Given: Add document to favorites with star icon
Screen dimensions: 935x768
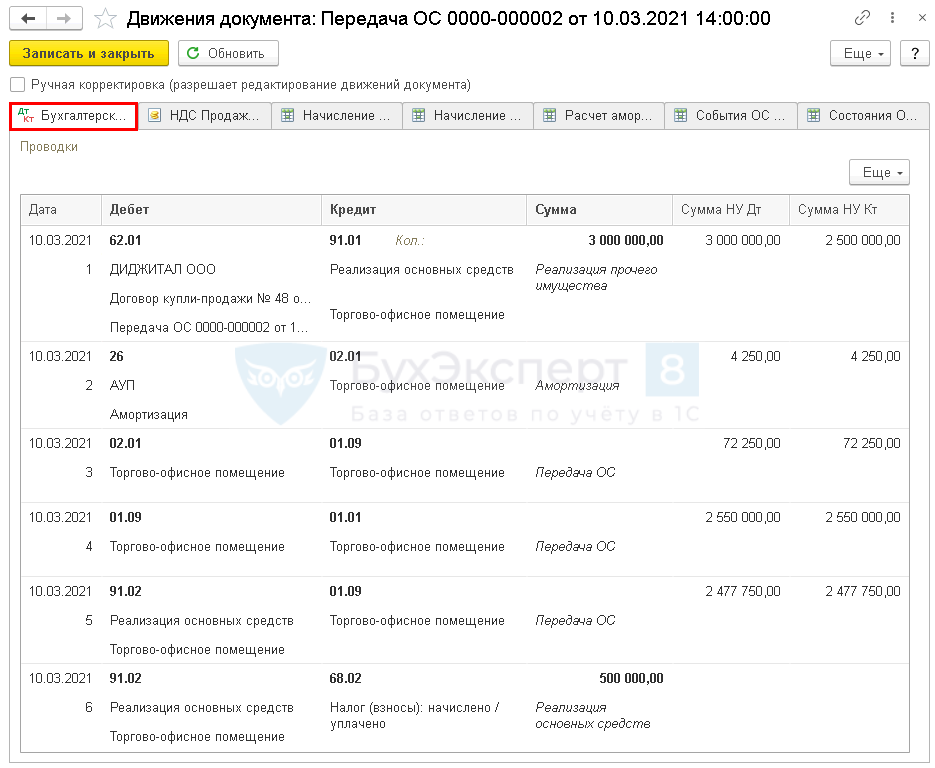Looking at the screenshot, I should [104, 18].
